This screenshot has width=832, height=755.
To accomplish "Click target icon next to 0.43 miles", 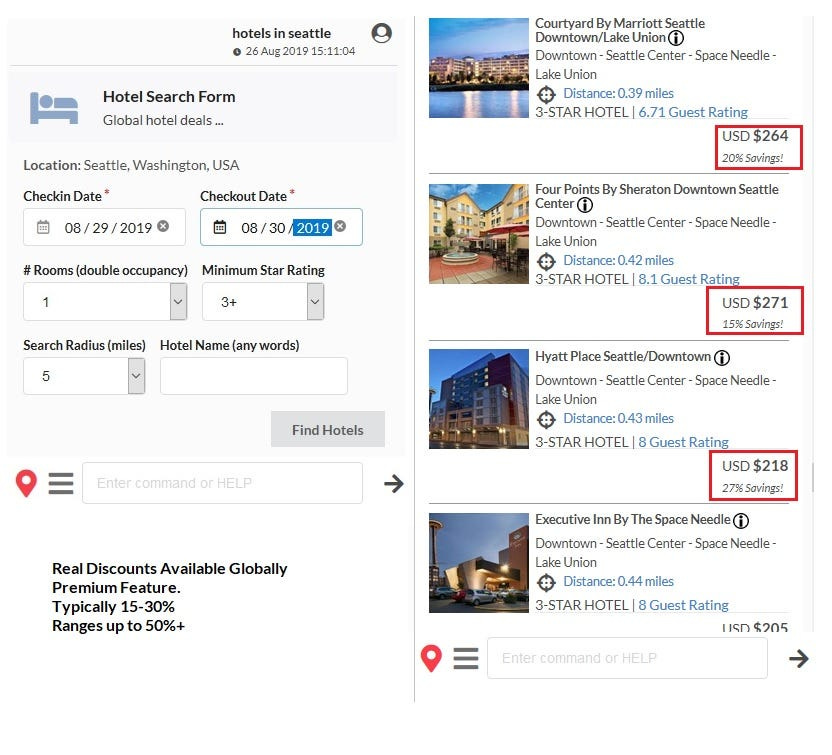I will 546,420.
